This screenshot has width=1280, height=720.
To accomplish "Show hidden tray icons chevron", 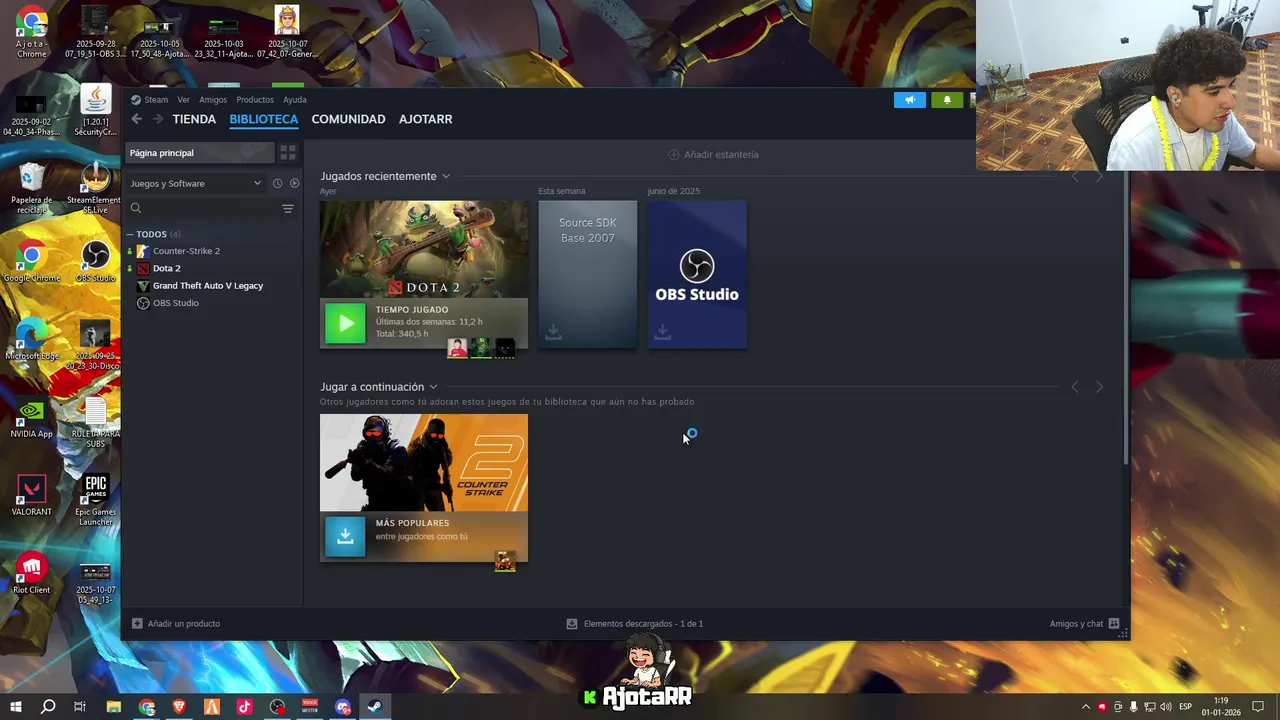I will tap(1086, 707).
